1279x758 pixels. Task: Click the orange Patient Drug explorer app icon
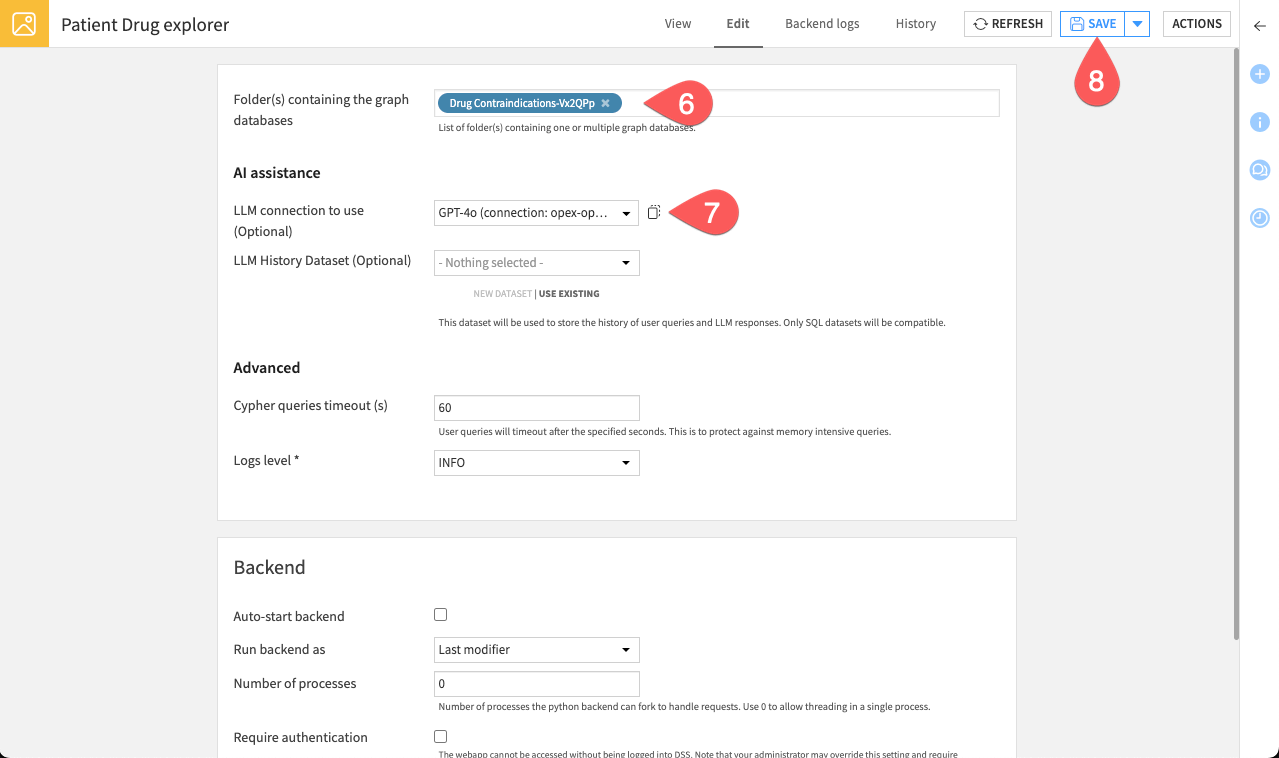(24, 23)
